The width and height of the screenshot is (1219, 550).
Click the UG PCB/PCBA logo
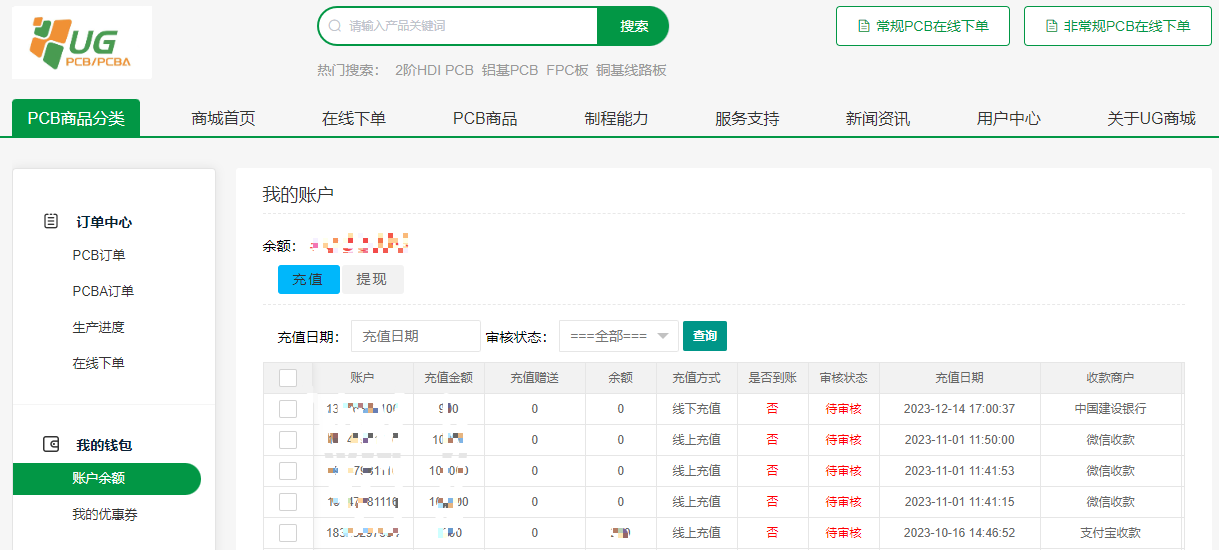[x=82, y=43]
